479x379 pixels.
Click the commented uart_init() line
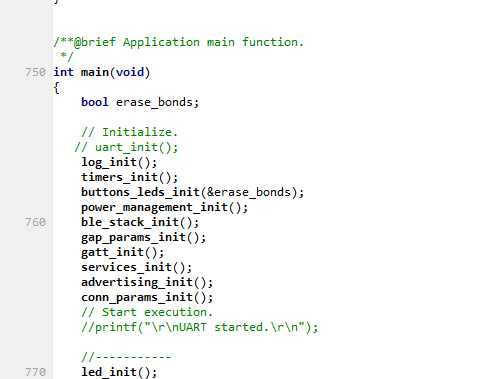[126, 147]
